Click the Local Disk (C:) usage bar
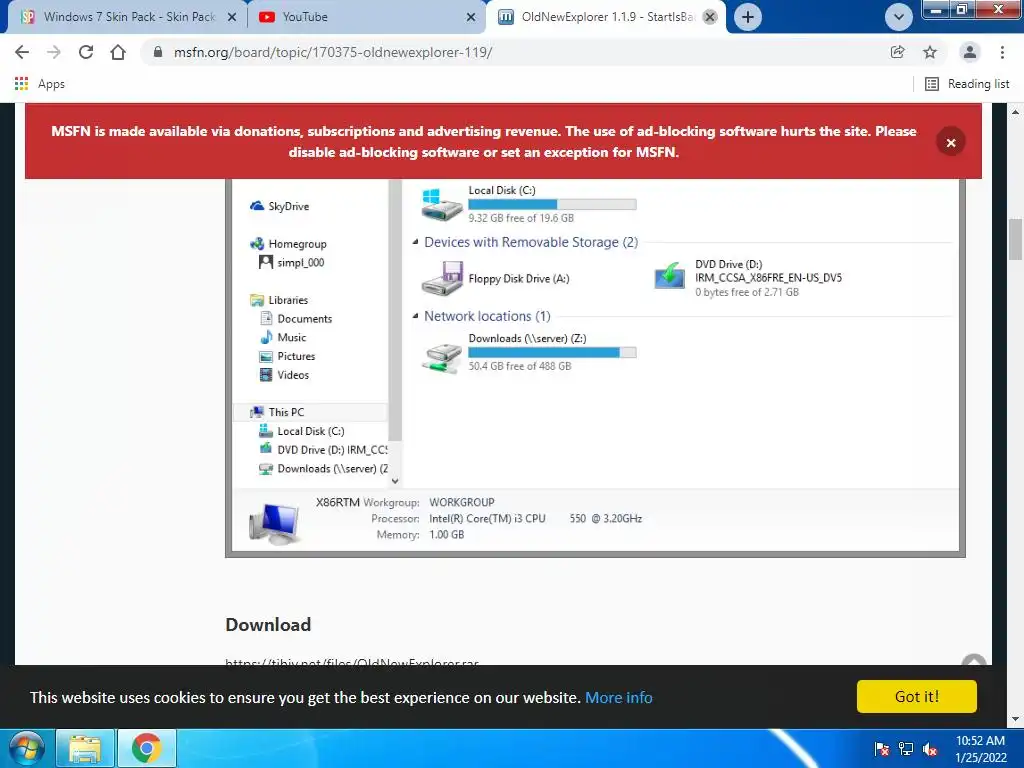 click(552, 204)
